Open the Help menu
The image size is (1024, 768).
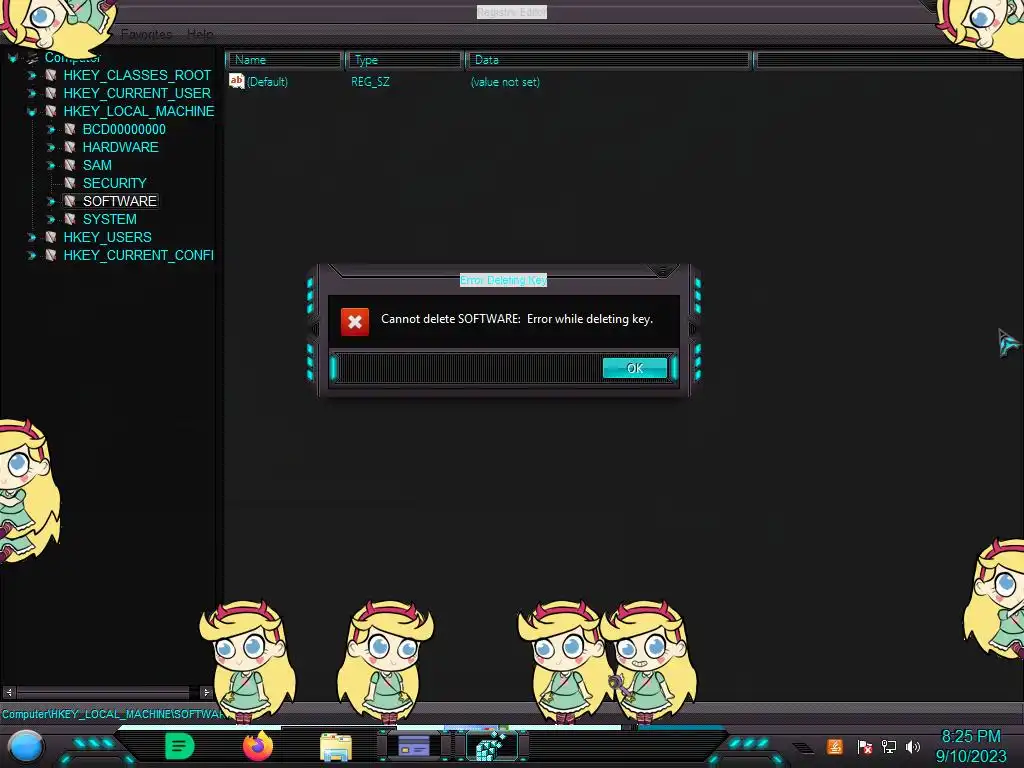point(200,34)
